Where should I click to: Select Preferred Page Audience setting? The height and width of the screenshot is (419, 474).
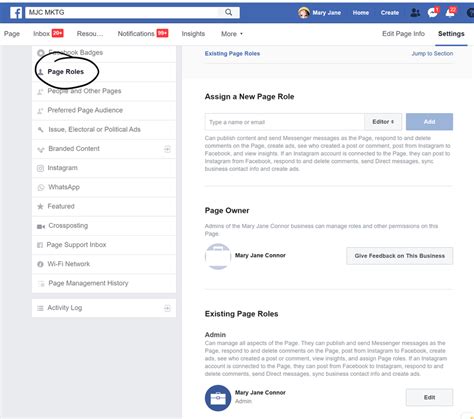pos(104,110)
